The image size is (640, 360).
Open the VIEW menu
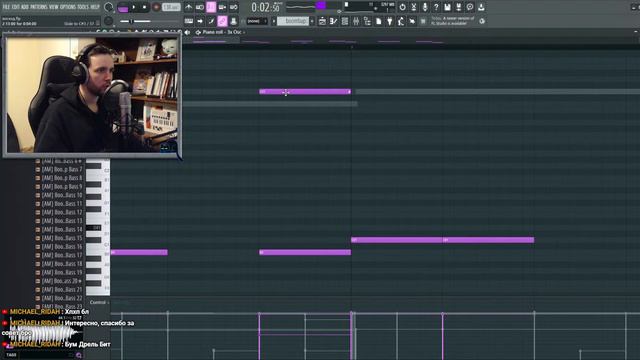click(54, 7)
